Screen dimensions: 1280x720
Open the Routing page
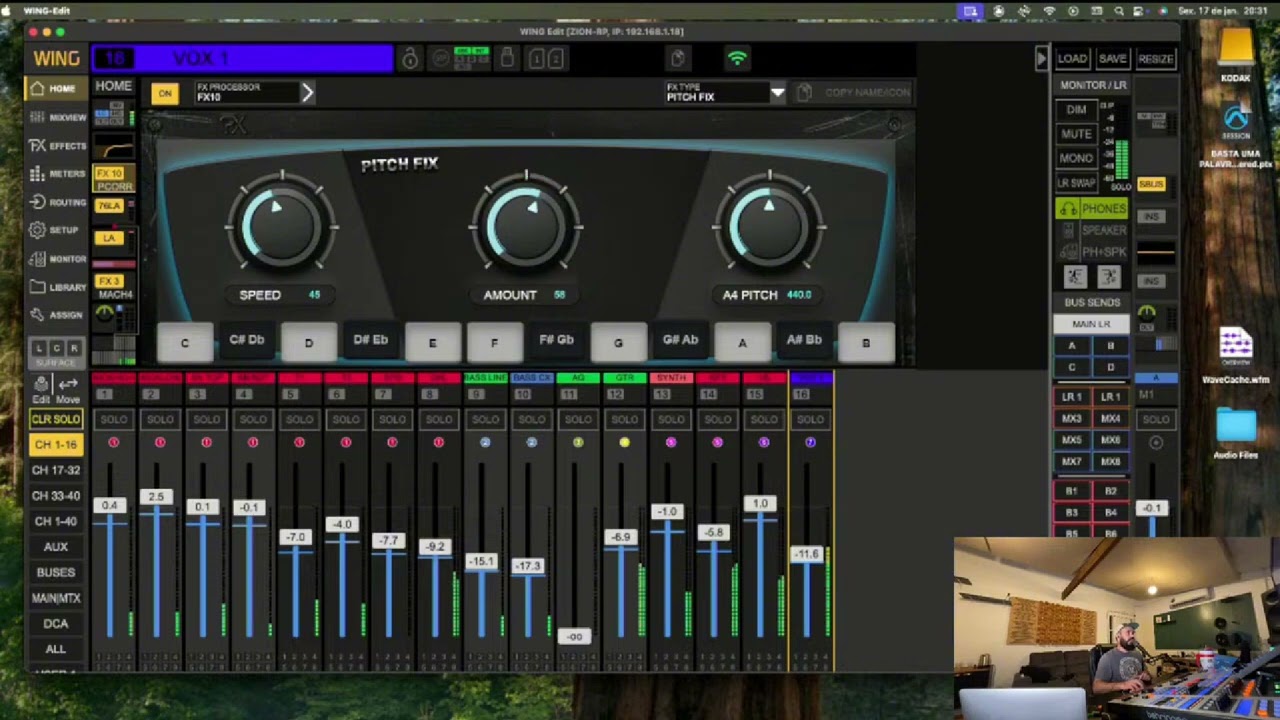click(55, 201)
